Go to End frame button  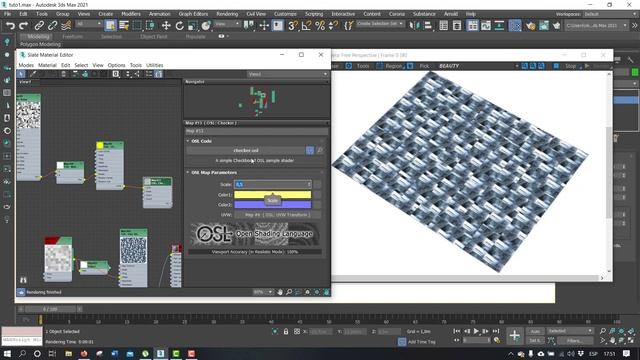pos(496,331)
